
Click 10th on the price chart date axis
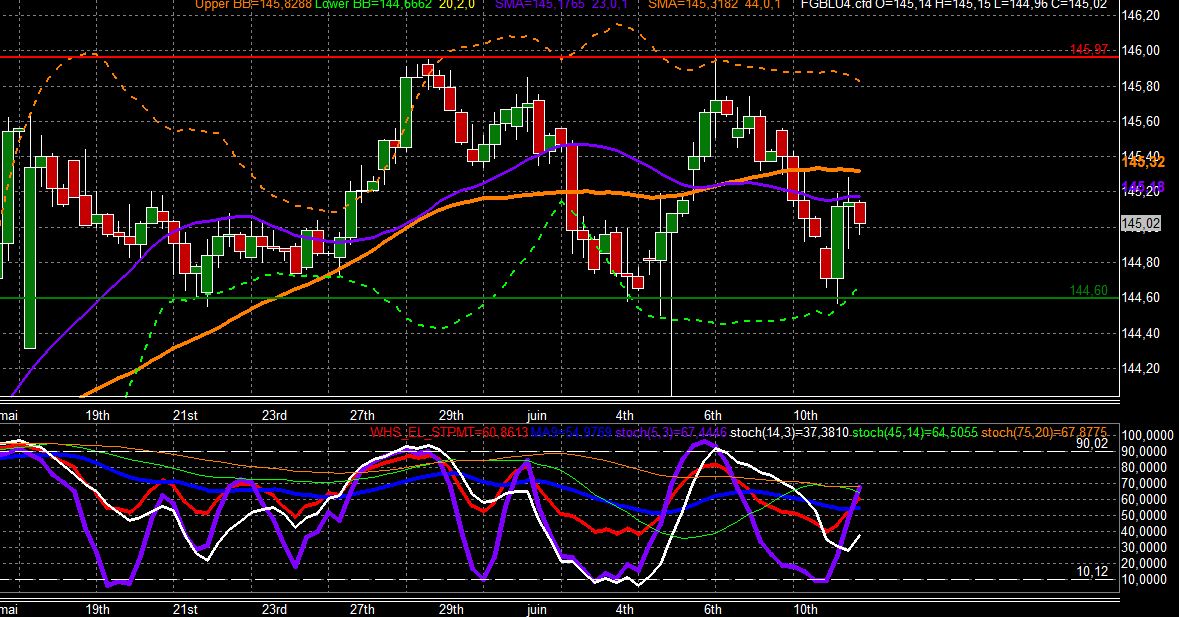(805, 415)
